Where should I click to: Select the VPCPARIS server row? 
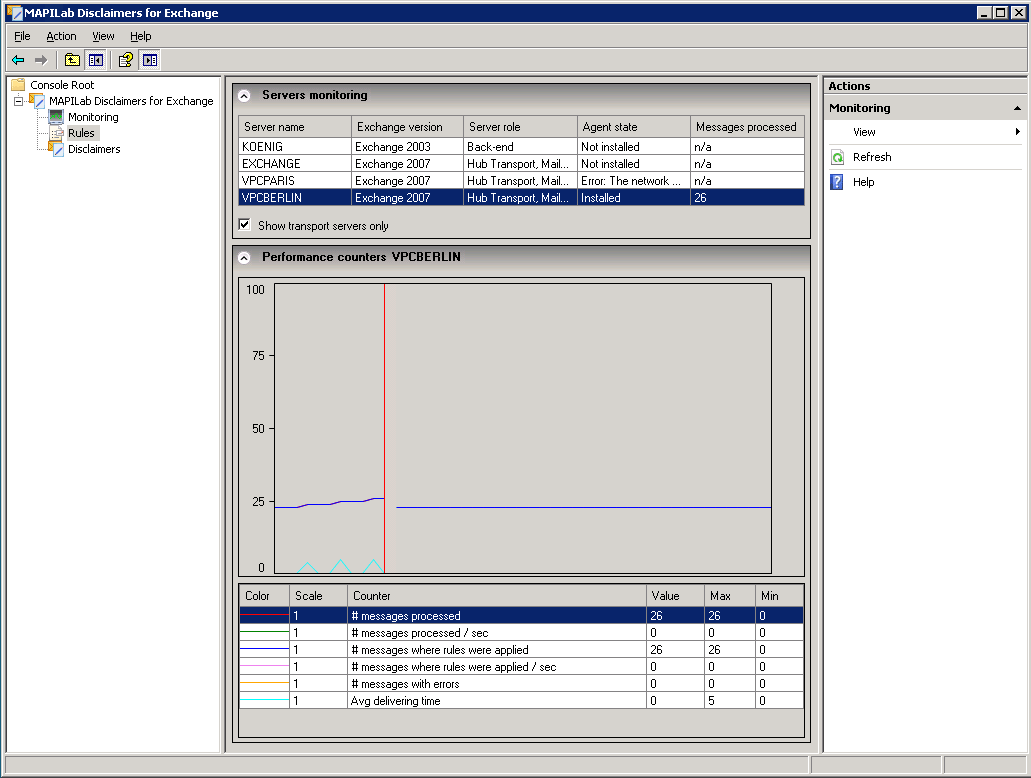pos(521,181)
